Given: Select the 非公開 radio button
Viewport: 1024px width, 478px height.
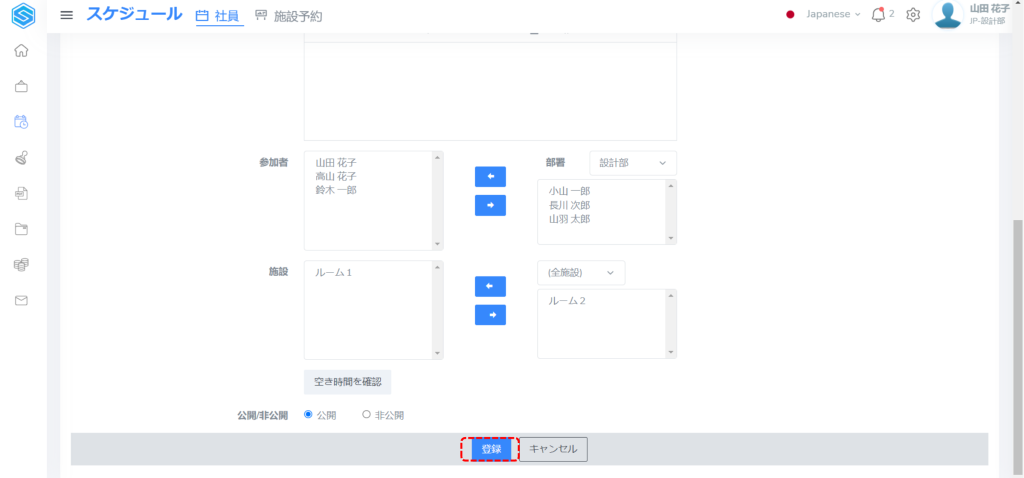Looking at the screenshot, I should (x=366, y=414).
